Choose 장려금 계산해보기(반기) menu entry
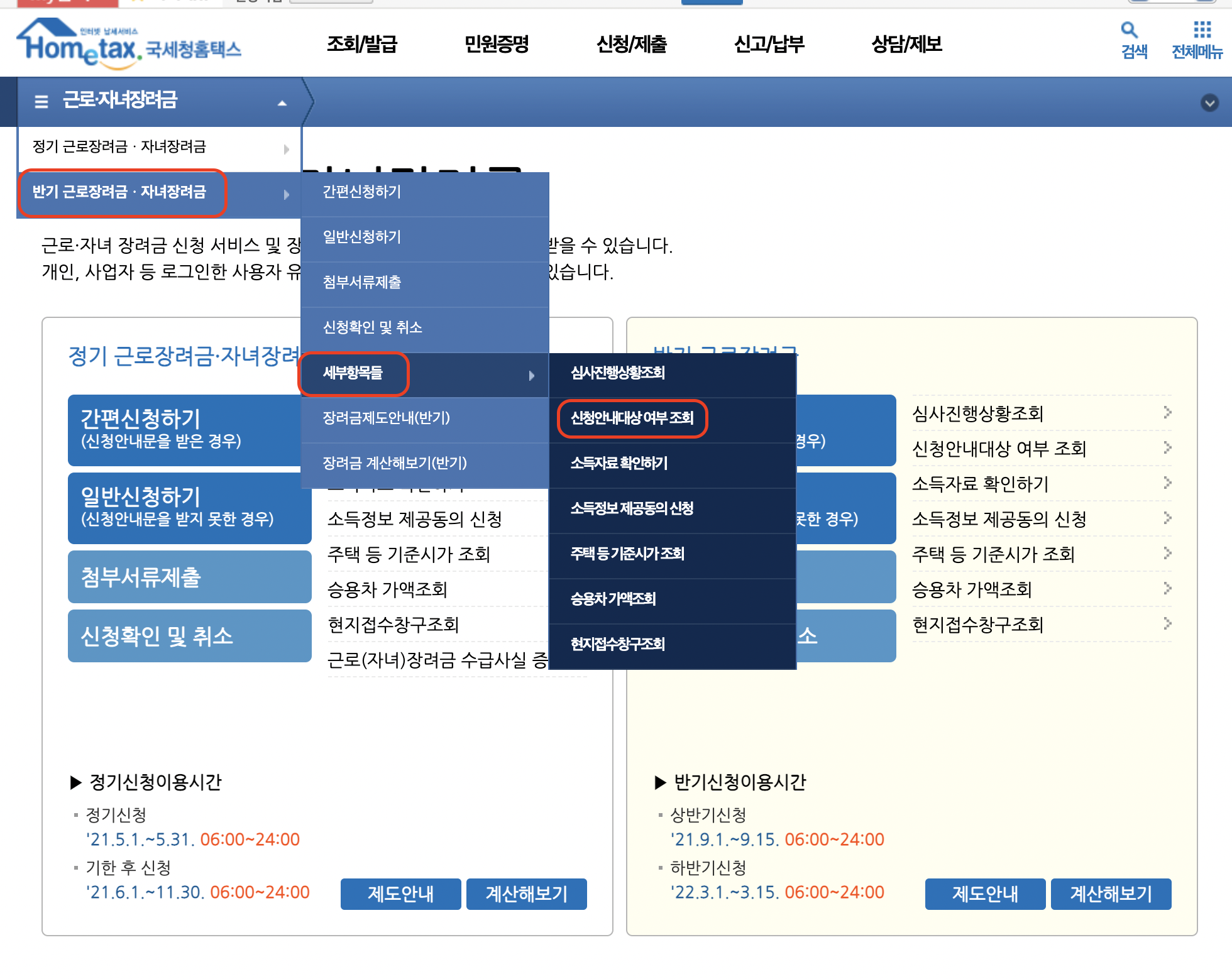The image size is (1232, 979). point(395,463)
